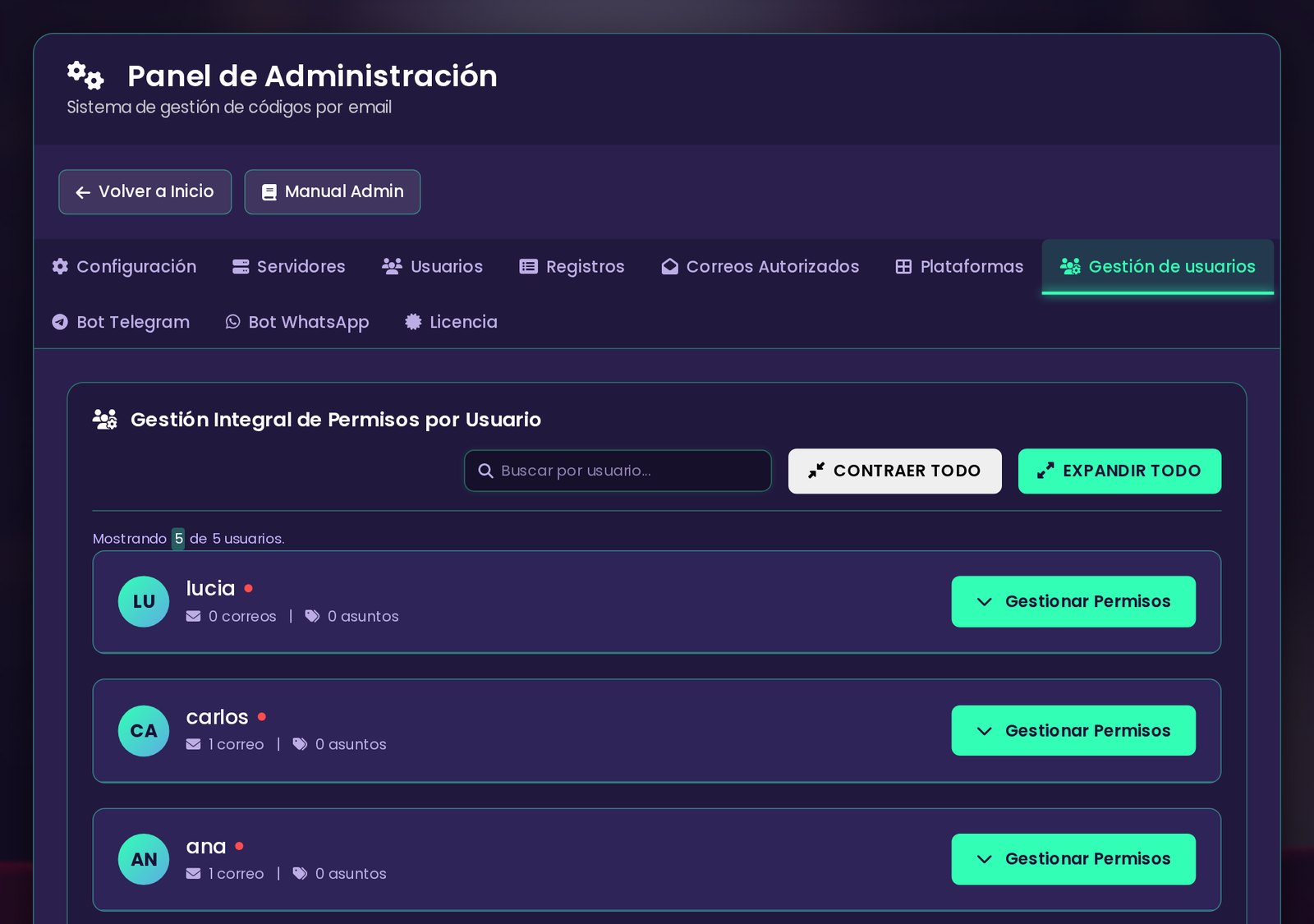This screenshot has height=924, width=1314.
Task: Click the tags icon in ana's row
Action: (x=301, y=874)
